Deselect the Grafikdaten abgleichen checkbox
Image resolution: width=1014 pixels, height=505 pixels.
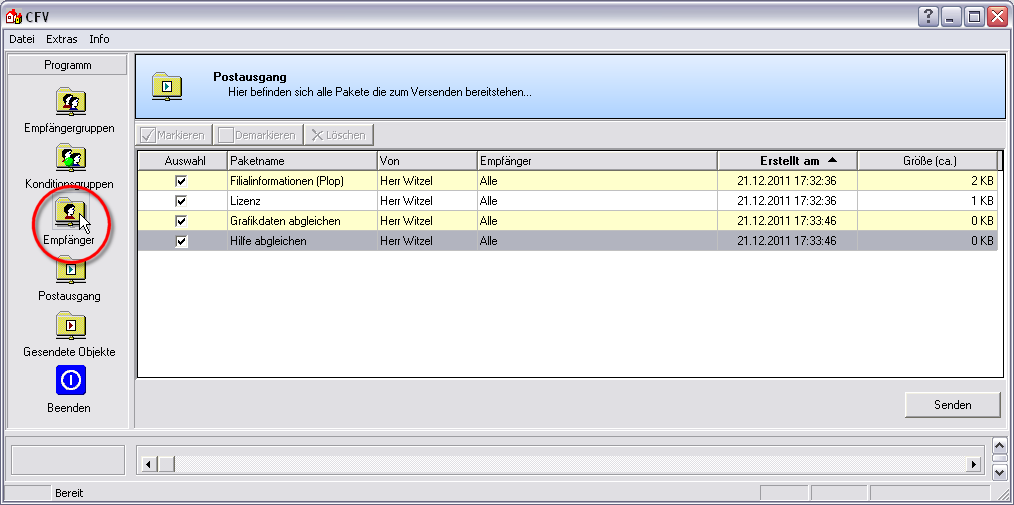[181, 221]
